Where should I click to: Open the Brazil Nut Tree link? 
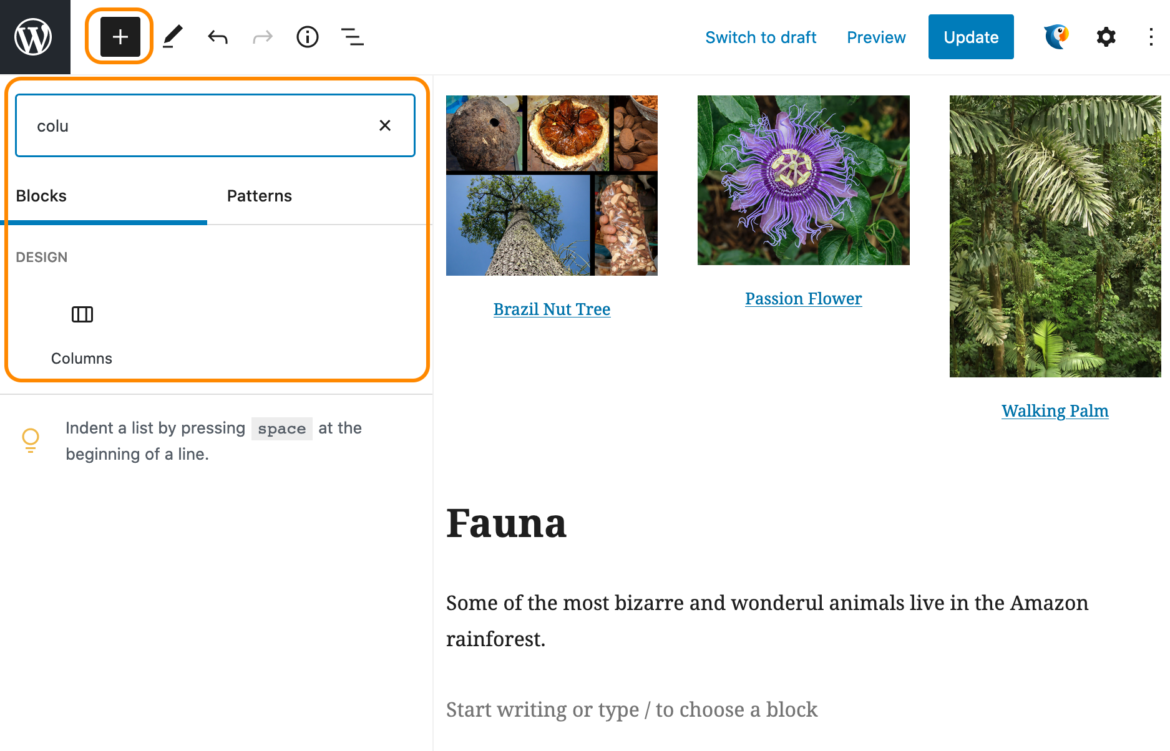pyautogui.click(x=551, y=309)
